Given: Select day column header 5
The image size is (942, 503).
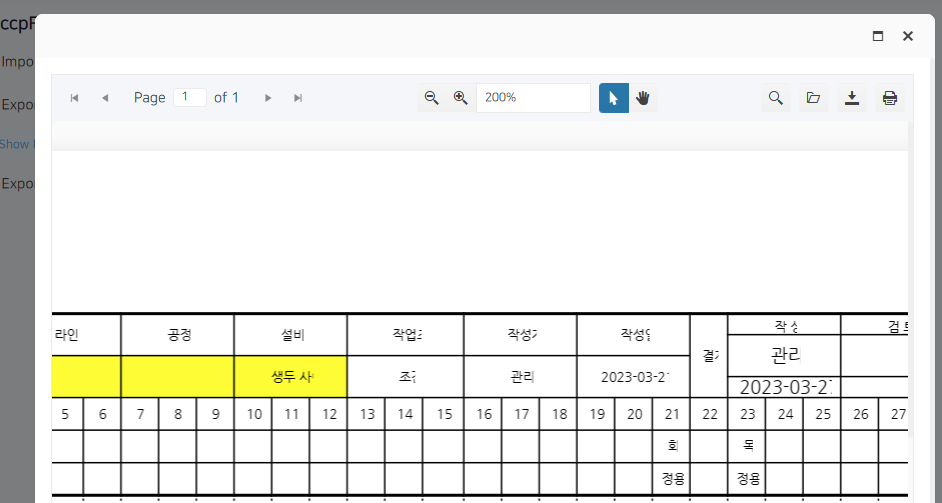Looking at the screenshot, I should coord(65,414).
